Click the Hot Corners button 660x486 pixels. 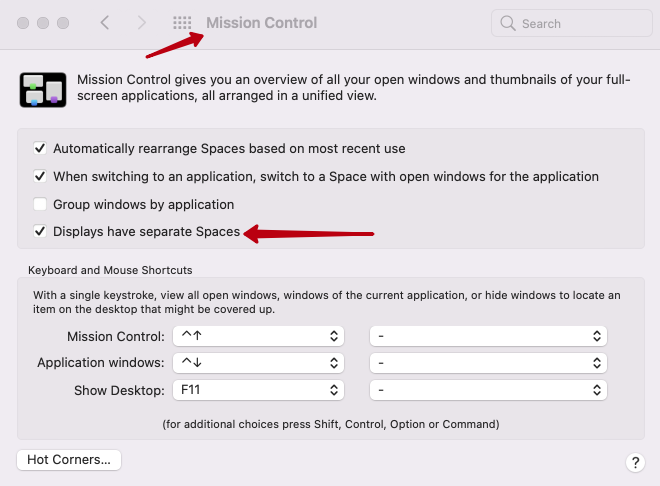(x=69, y=460)
